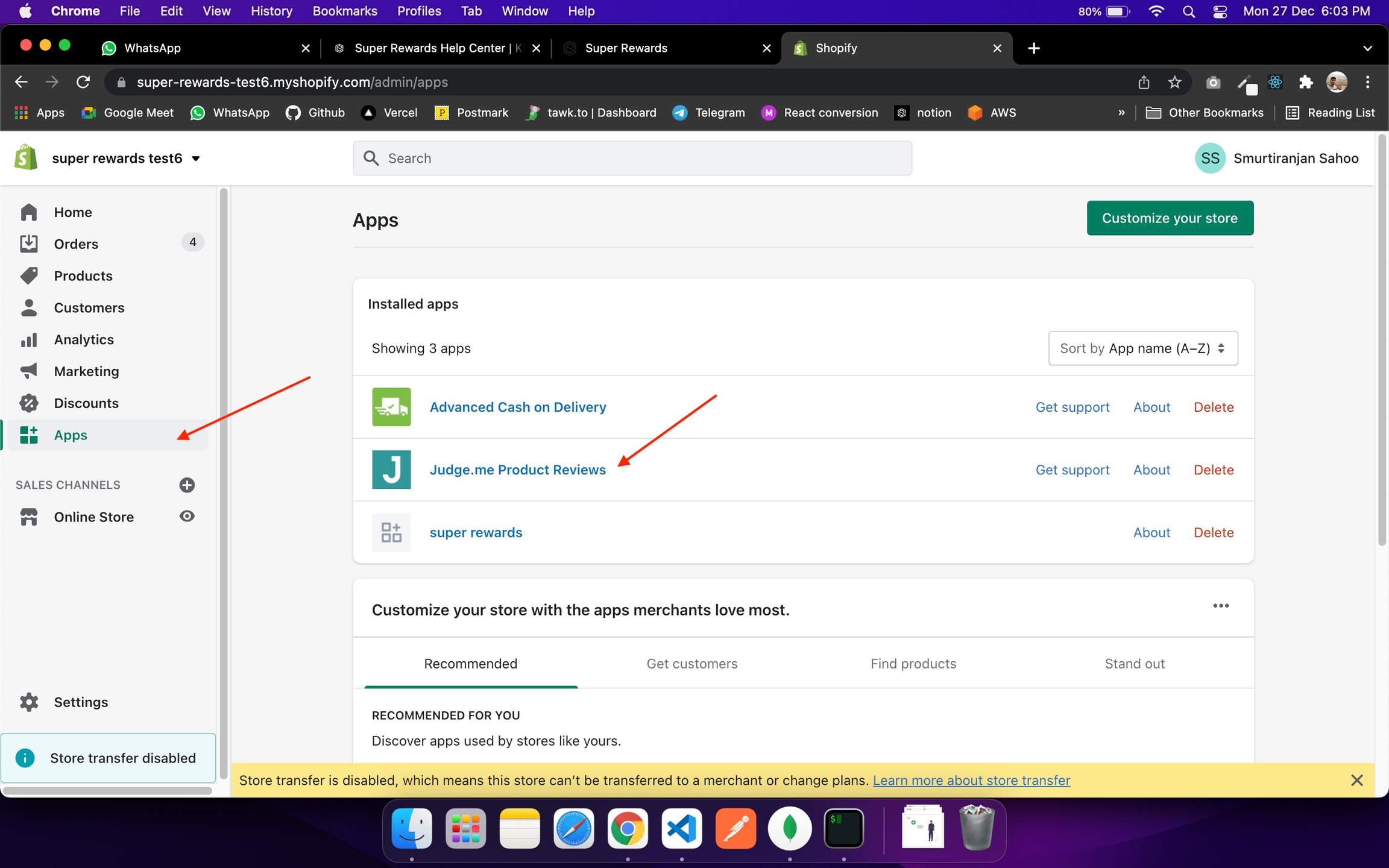Delete the super rewards app
The height and width of the screenshot is (868, 1389).
[x=1214, y=532]
